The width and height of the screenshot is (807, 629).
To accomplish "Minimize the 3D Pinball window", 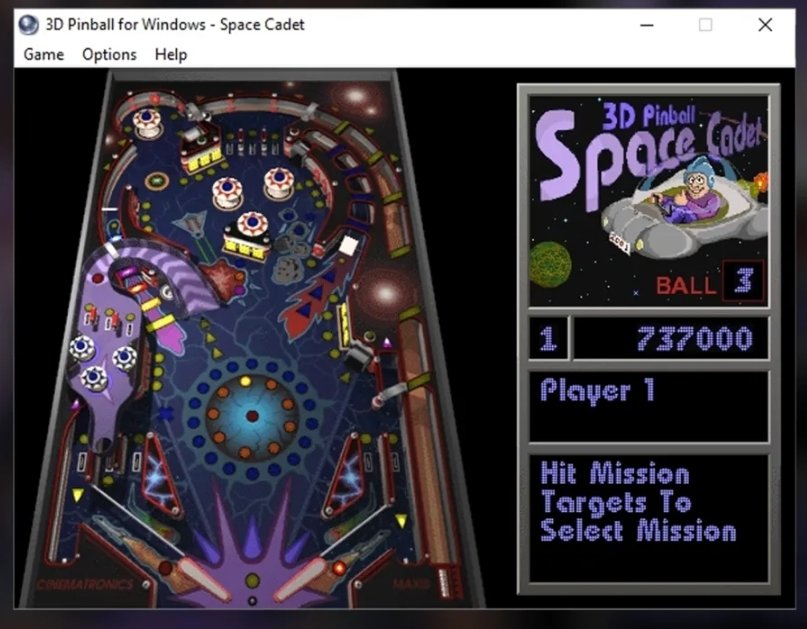I will 647,25.
